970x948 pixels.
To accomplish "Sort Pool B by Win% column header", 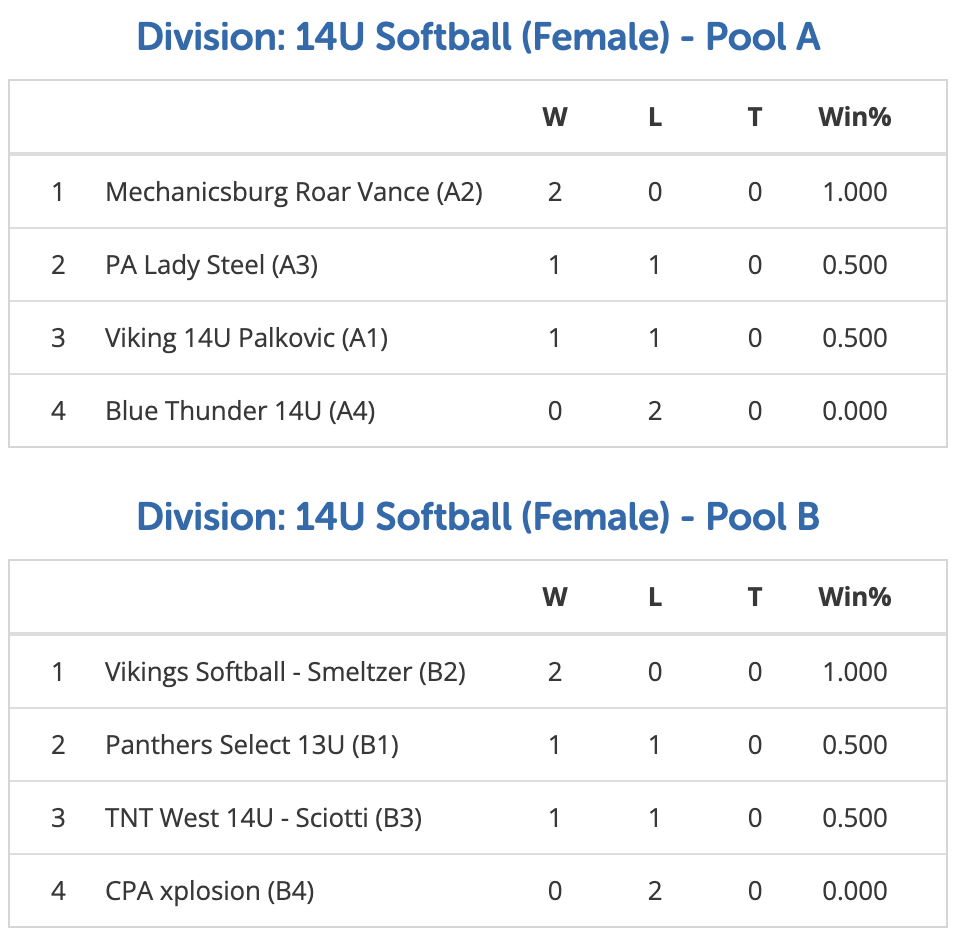I will tap(855, 597).
